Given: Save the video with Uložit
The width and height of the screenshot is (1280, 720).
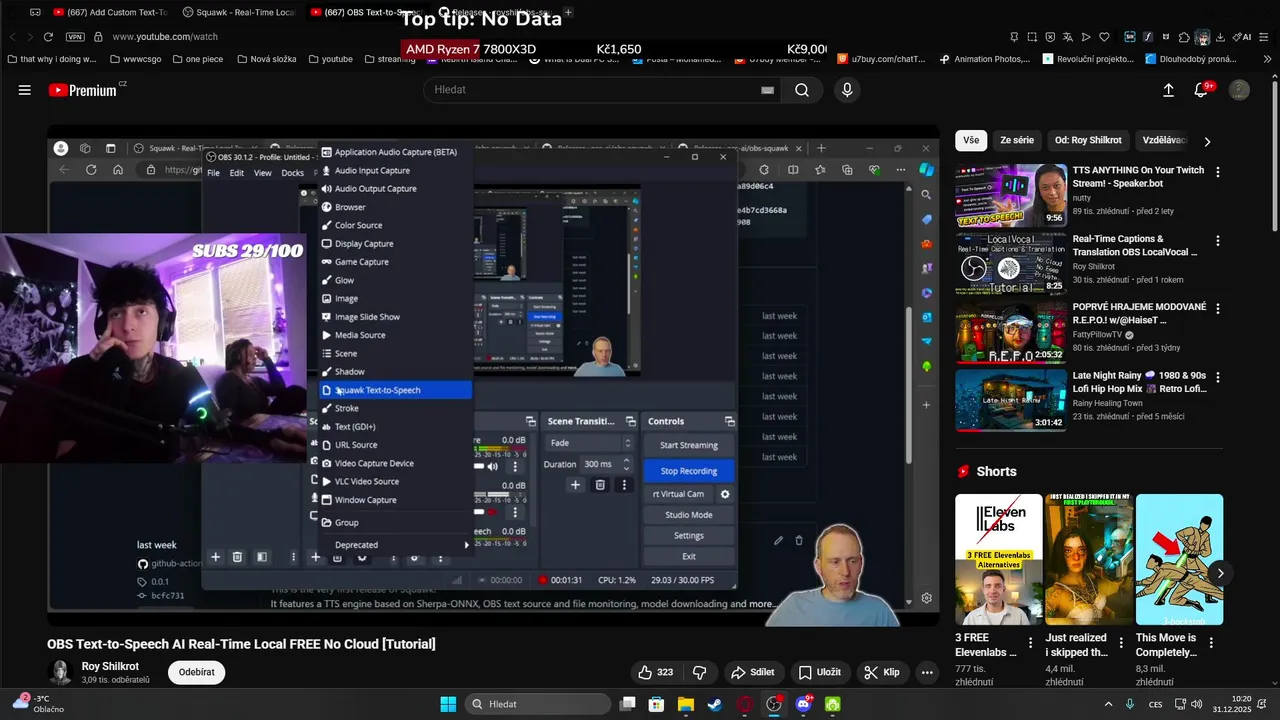Looking at the screenshot, I should pyautogui.click(x=819, y=673).
